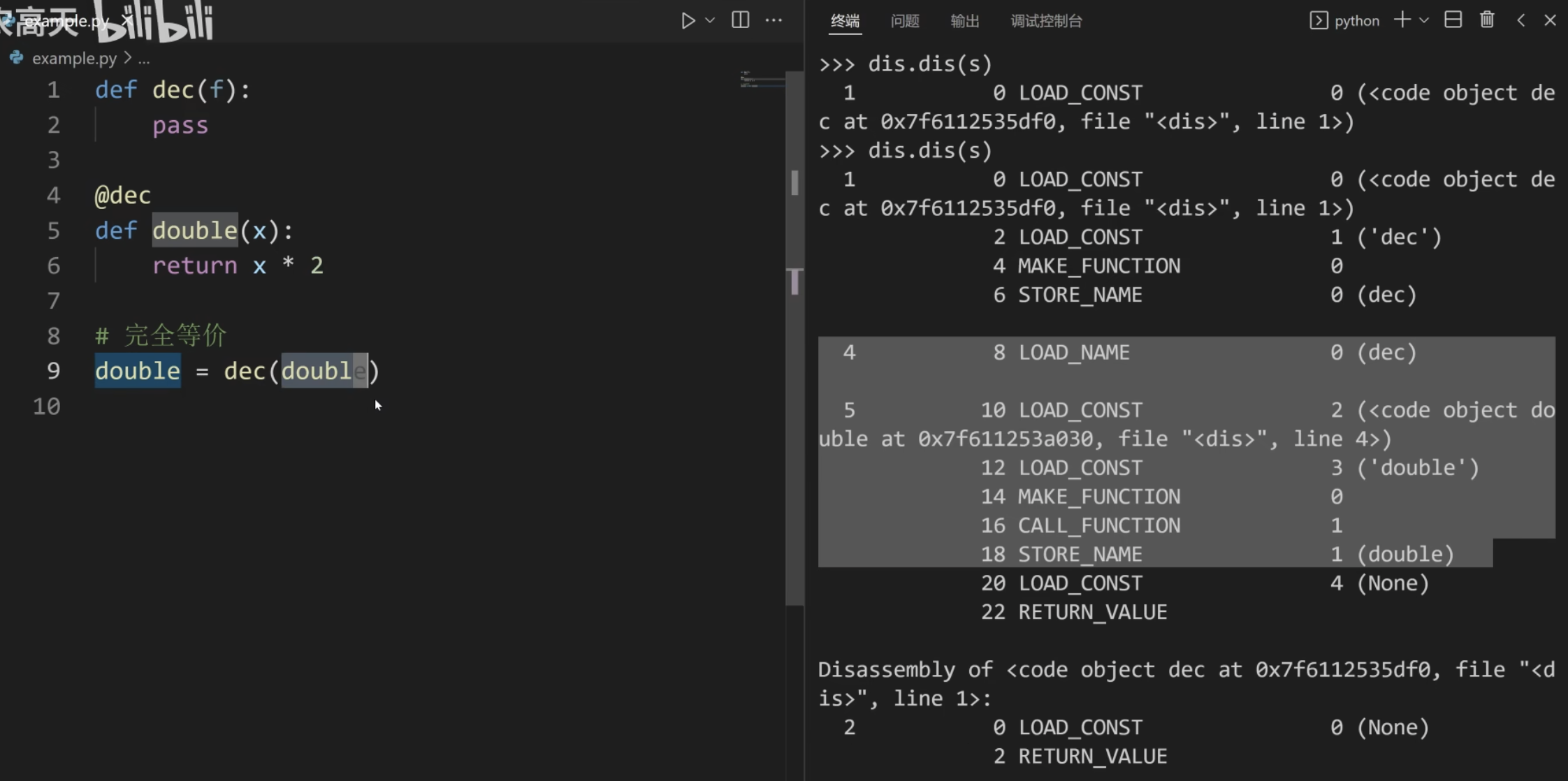
Task: Open the breadcrumb ellipsis symbol item
Action: coord(144,59)
